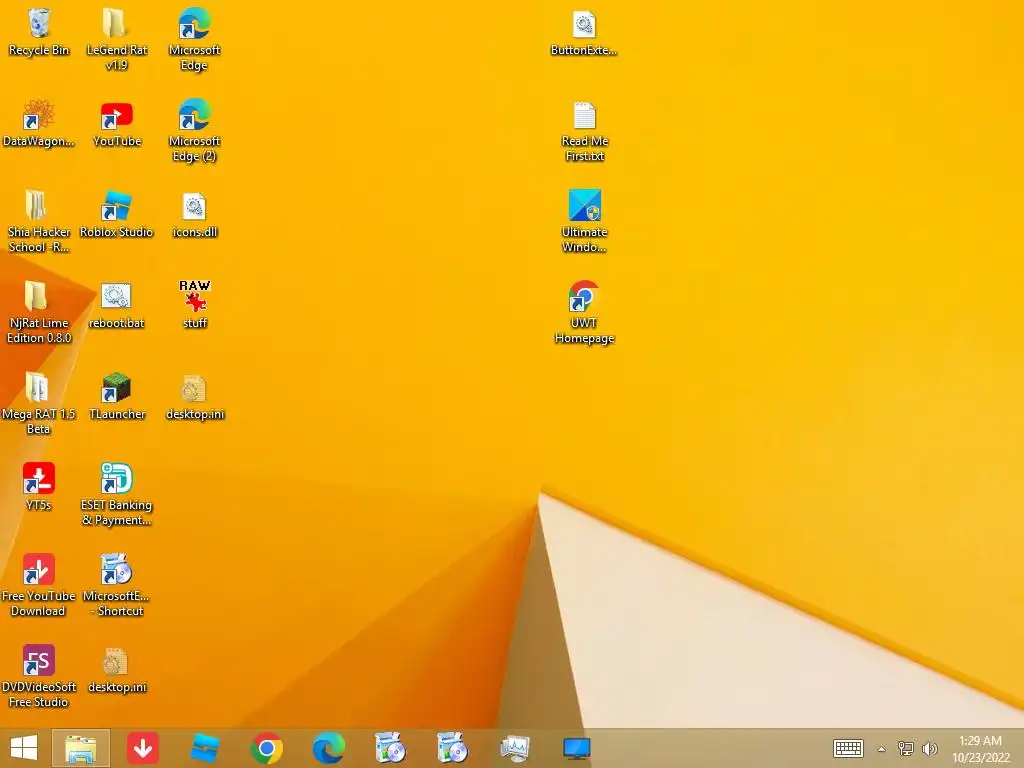Screen dimensions: 1024x768
Task: Select the desktop.ini file beside DVDVideoSoft
Action: pyautogui.click(x=116, y=669)
